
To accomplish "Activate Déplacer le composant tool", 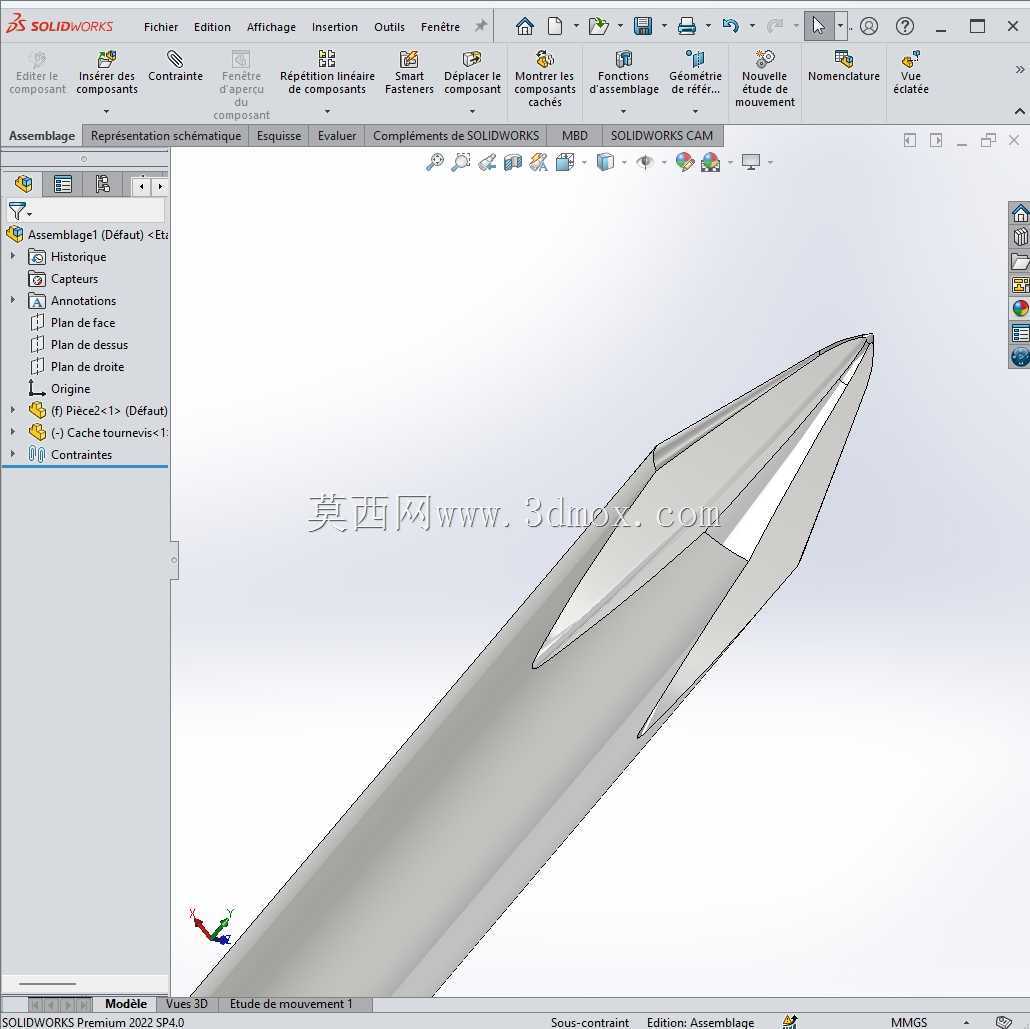I will coord(472,72).
